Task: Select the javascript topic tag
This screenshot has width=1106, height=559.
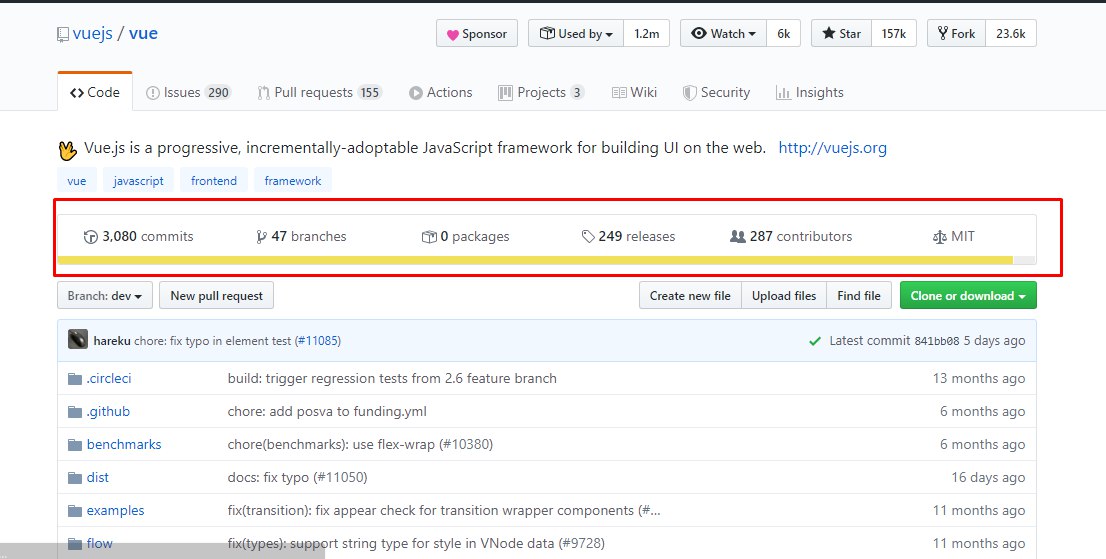Action: pos(138,180)
